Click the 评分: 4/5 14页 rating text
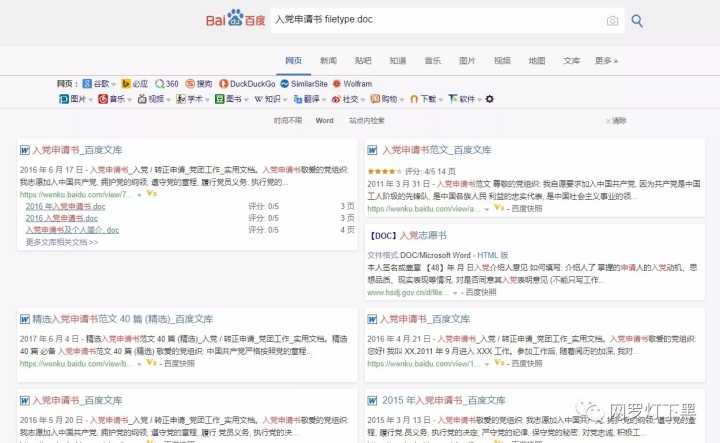 tap(430, 171)
